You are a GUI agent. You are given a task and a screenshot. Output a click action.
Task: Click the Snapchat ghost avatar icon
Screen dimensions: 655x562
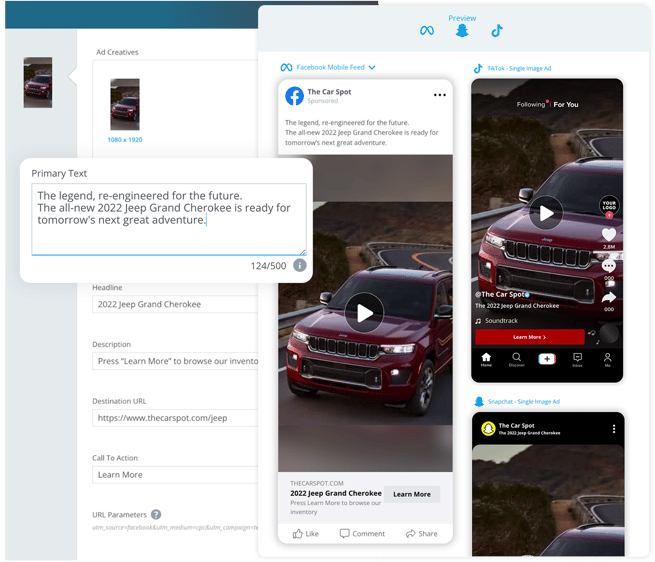click(x=488, y=429)
